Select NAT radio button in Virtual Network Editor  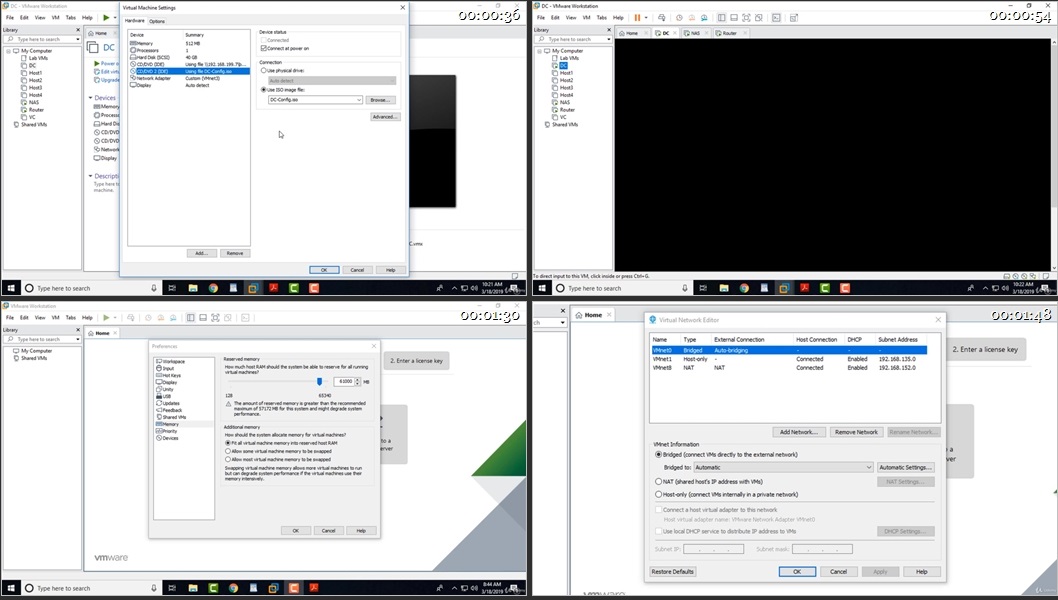click(659, 482)
